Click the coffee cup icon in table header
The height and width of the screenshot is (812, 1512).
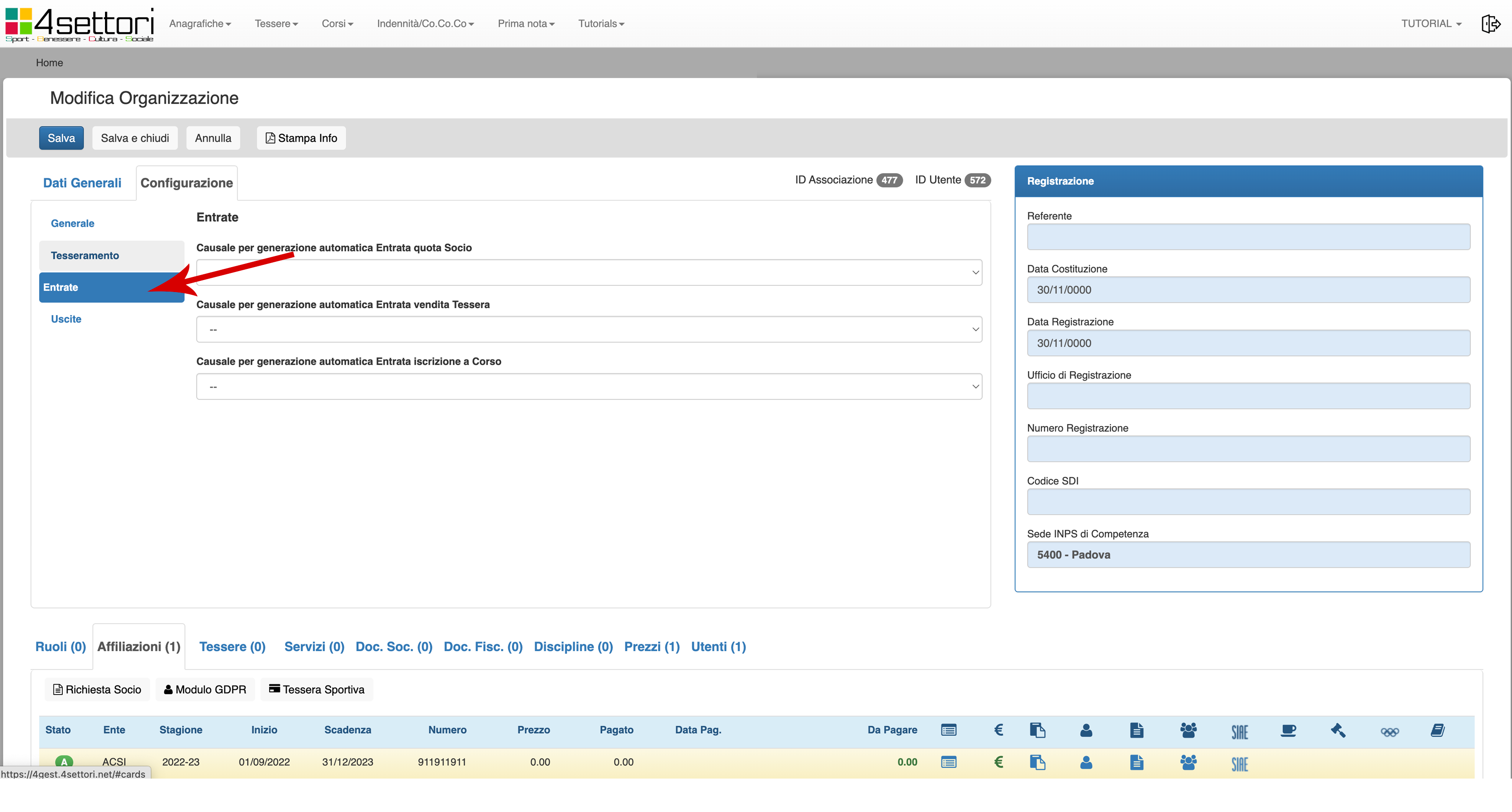(x=1288, y=731)
